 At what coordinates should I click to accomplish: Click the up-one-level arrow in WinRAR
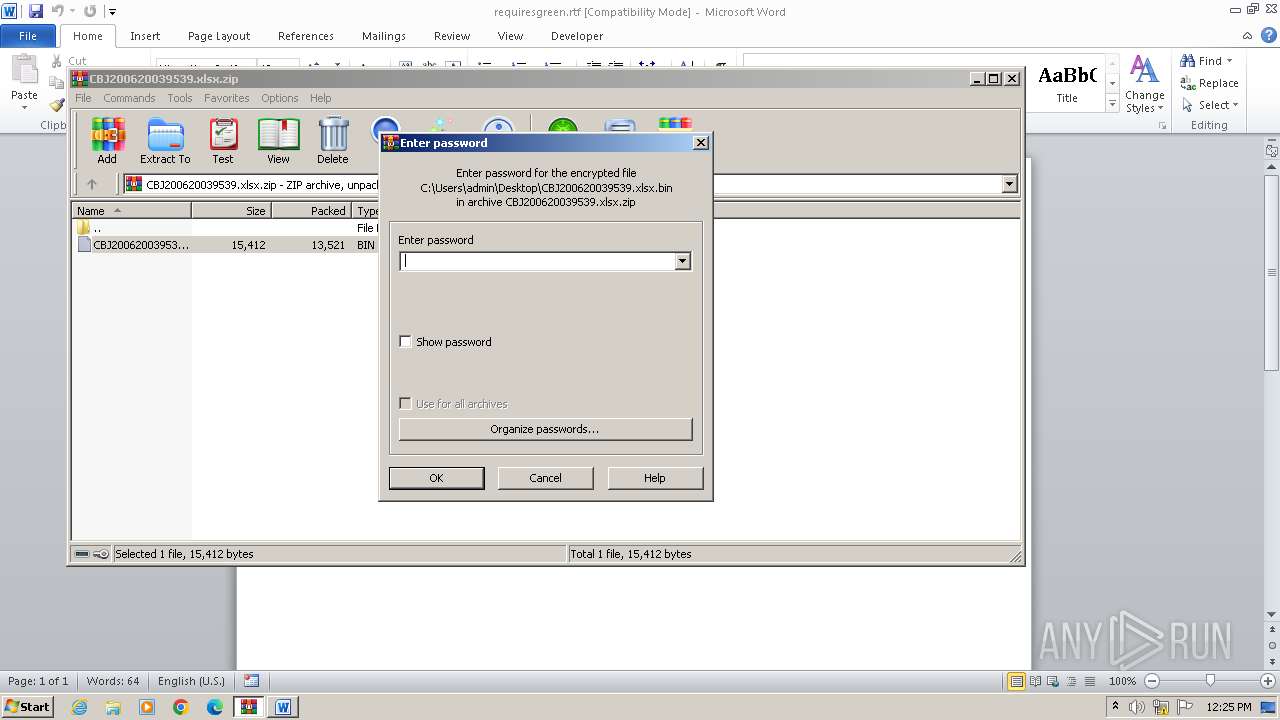pyautogui.click(x=92, y=184)
